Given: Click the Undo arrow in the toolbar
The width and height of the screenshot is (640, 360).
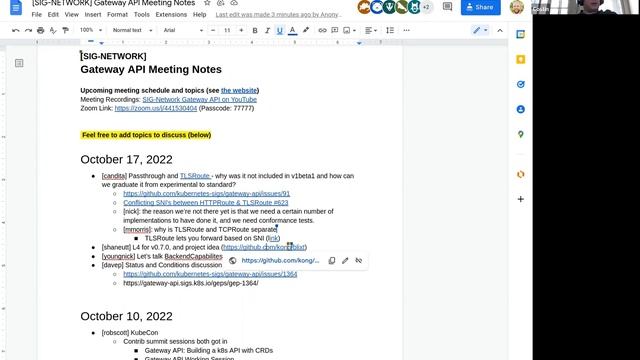Looking at the screenshot, I should pyautogui.click(x=16, y=30).
